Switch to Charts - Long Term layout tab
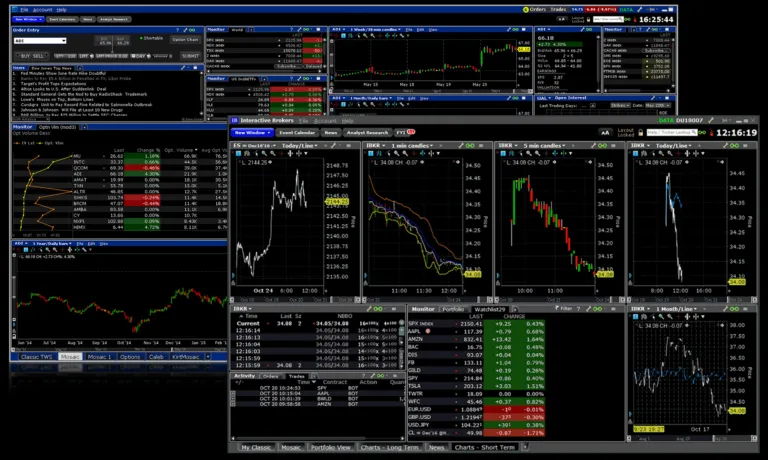This screenshot has width=768, height=460. [389, 447]
